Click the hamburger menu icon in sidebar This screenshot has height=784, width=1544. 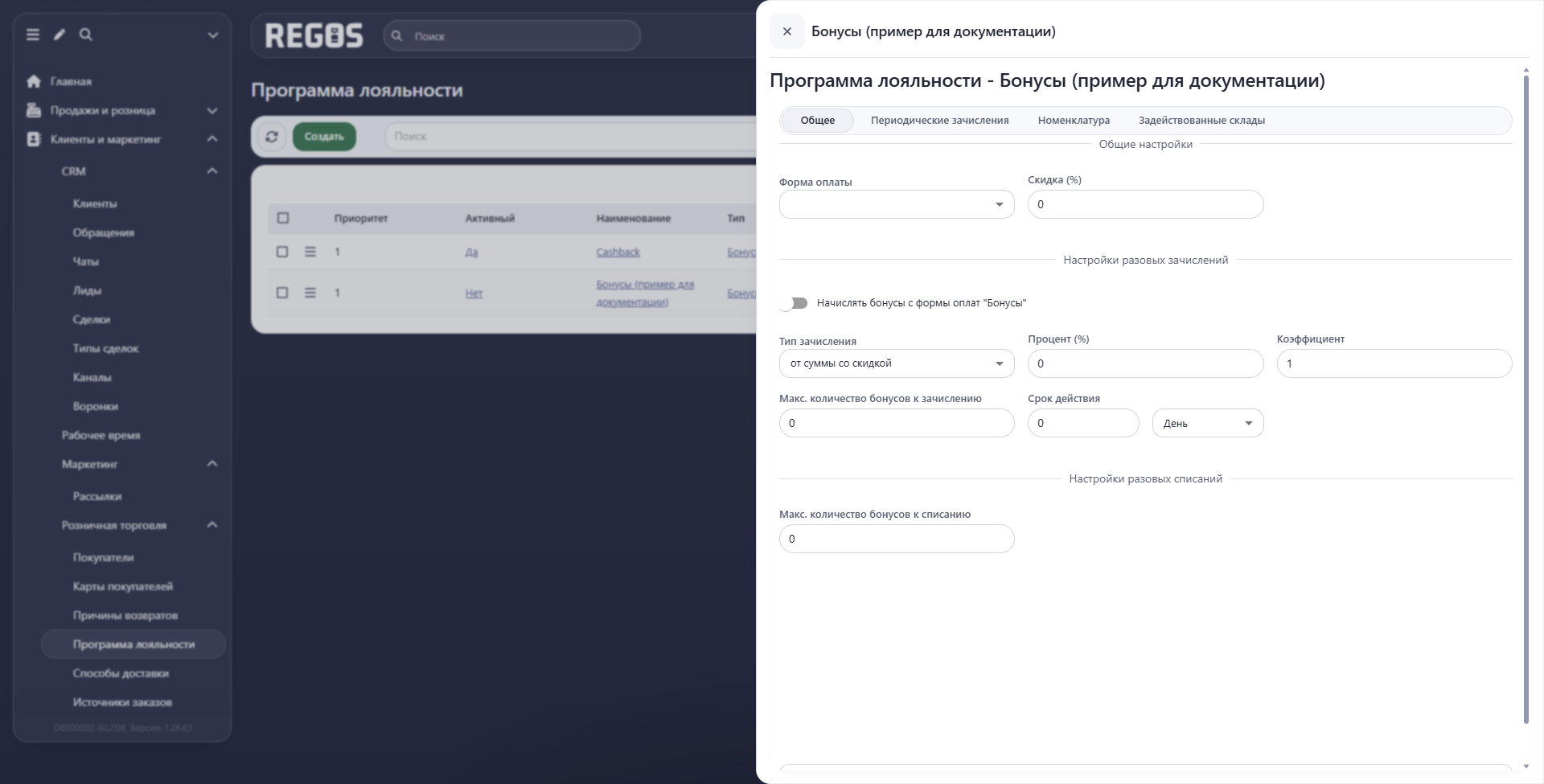pyautogui.click(x=33, y=35)
